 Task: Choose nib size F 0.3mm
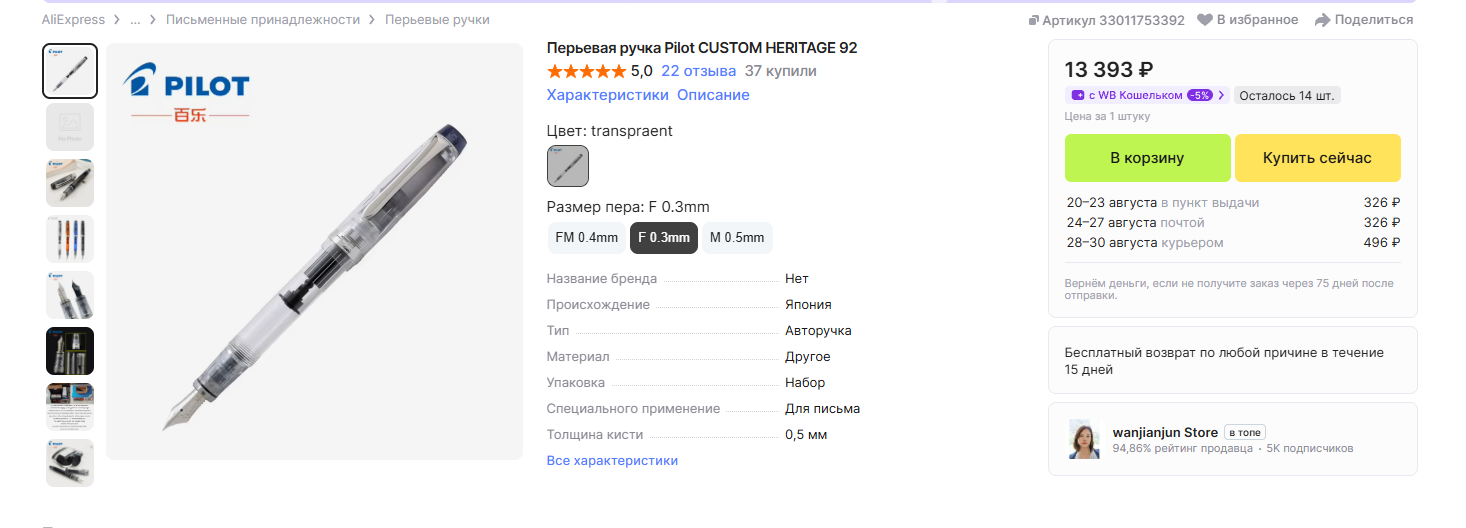click(x=664, y=238)
